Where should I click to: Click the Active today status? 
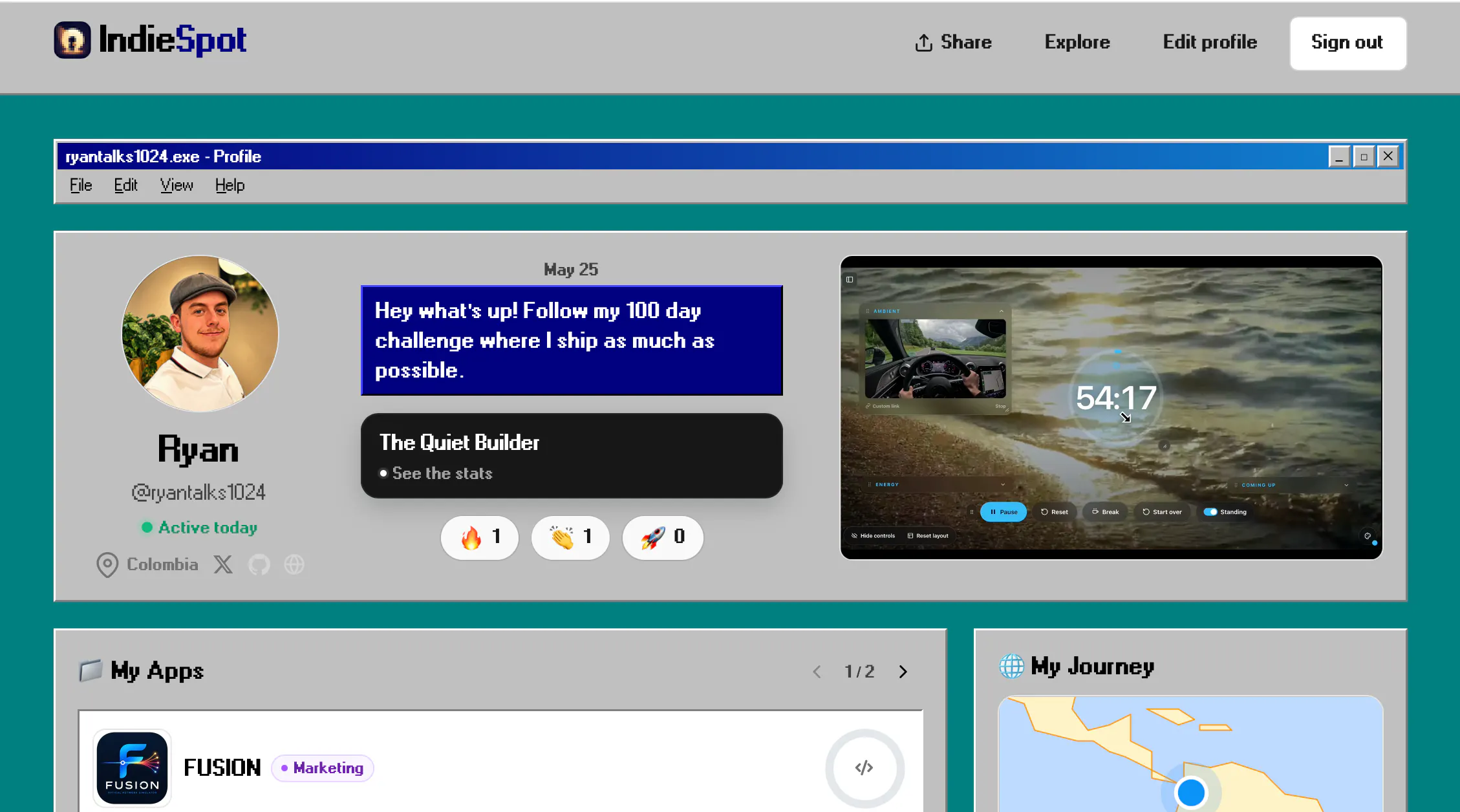(x=200, y=528)
